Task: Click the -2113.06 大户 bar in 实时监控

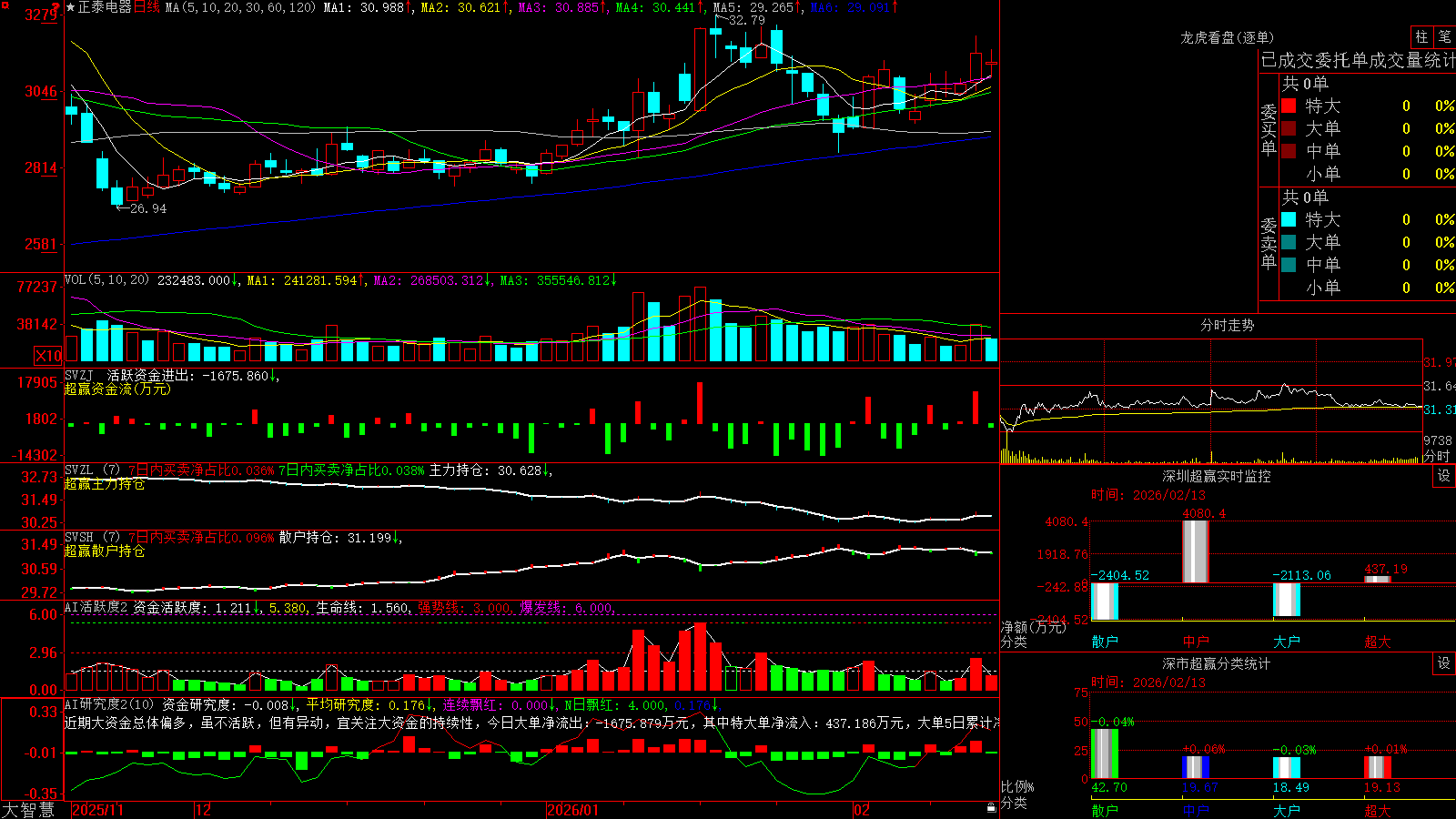Action: pyautogui.click(x=1287, y=600)
